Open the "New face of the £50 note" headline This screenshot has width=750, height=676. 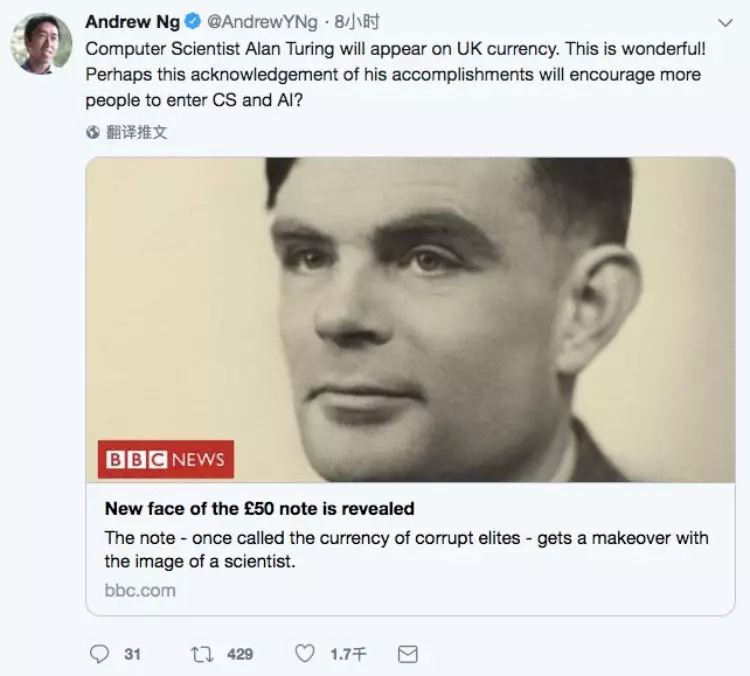[x=259, y=509]
